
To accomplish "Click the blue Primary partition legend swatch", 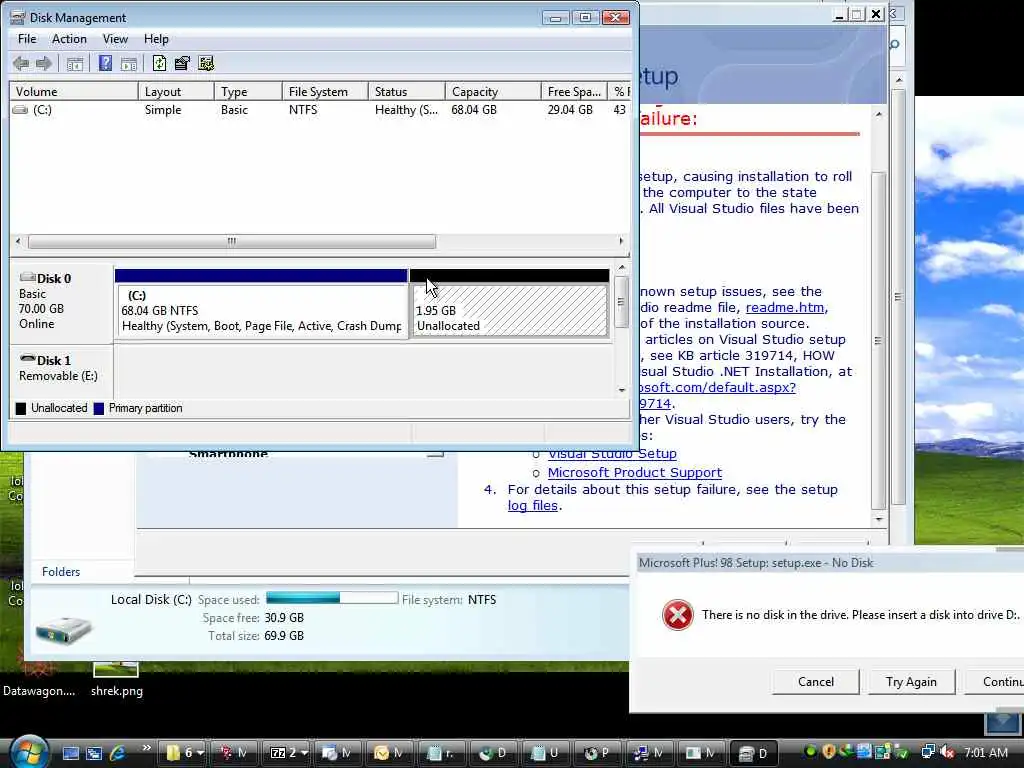I will pyautogui.click(x=99, y=409).
